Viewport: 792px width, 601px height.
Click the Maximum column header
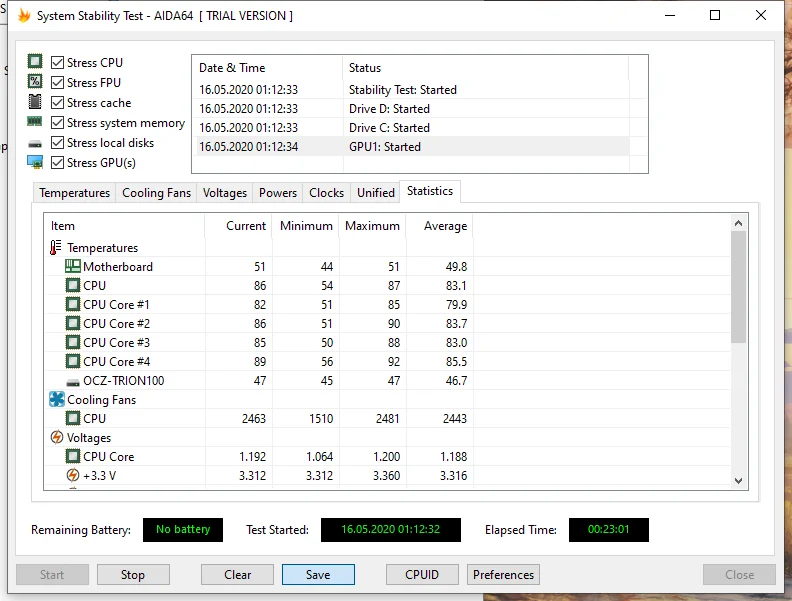(373, 226)
